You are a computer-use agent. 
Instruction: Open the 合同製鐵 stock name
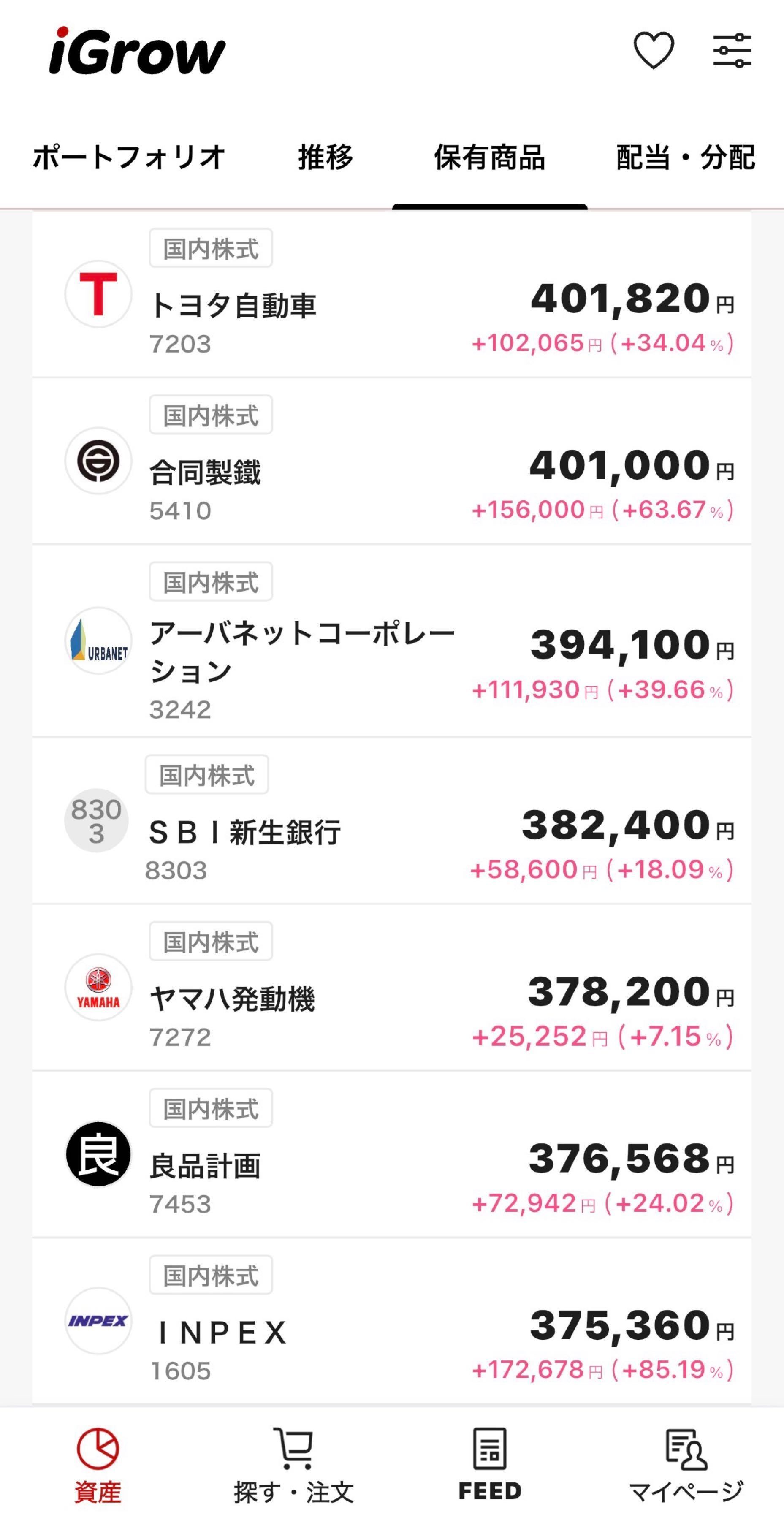[205, 472]
